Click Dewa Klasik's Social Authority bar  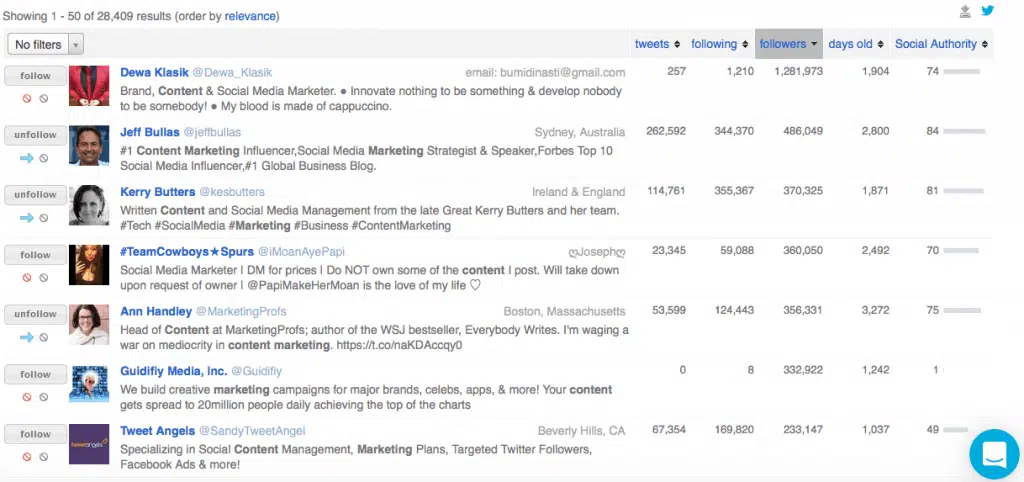(962, 72)
